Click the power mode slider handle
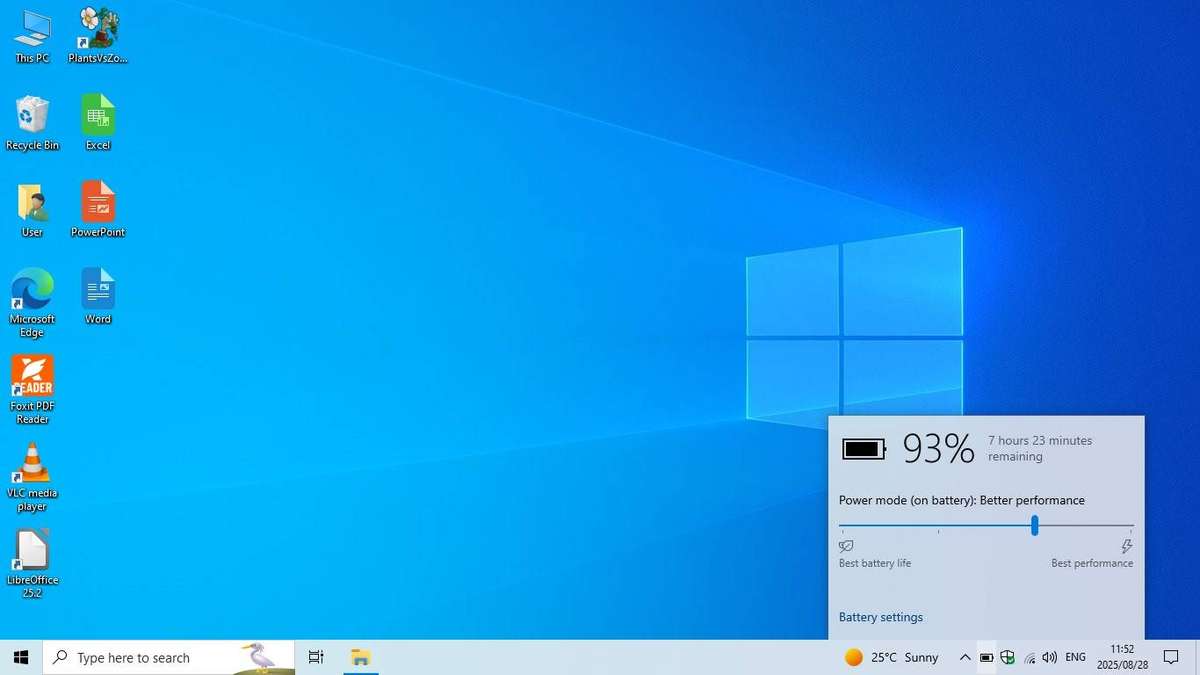This screenshot has width=1200, height=675. pos(1035,525)
